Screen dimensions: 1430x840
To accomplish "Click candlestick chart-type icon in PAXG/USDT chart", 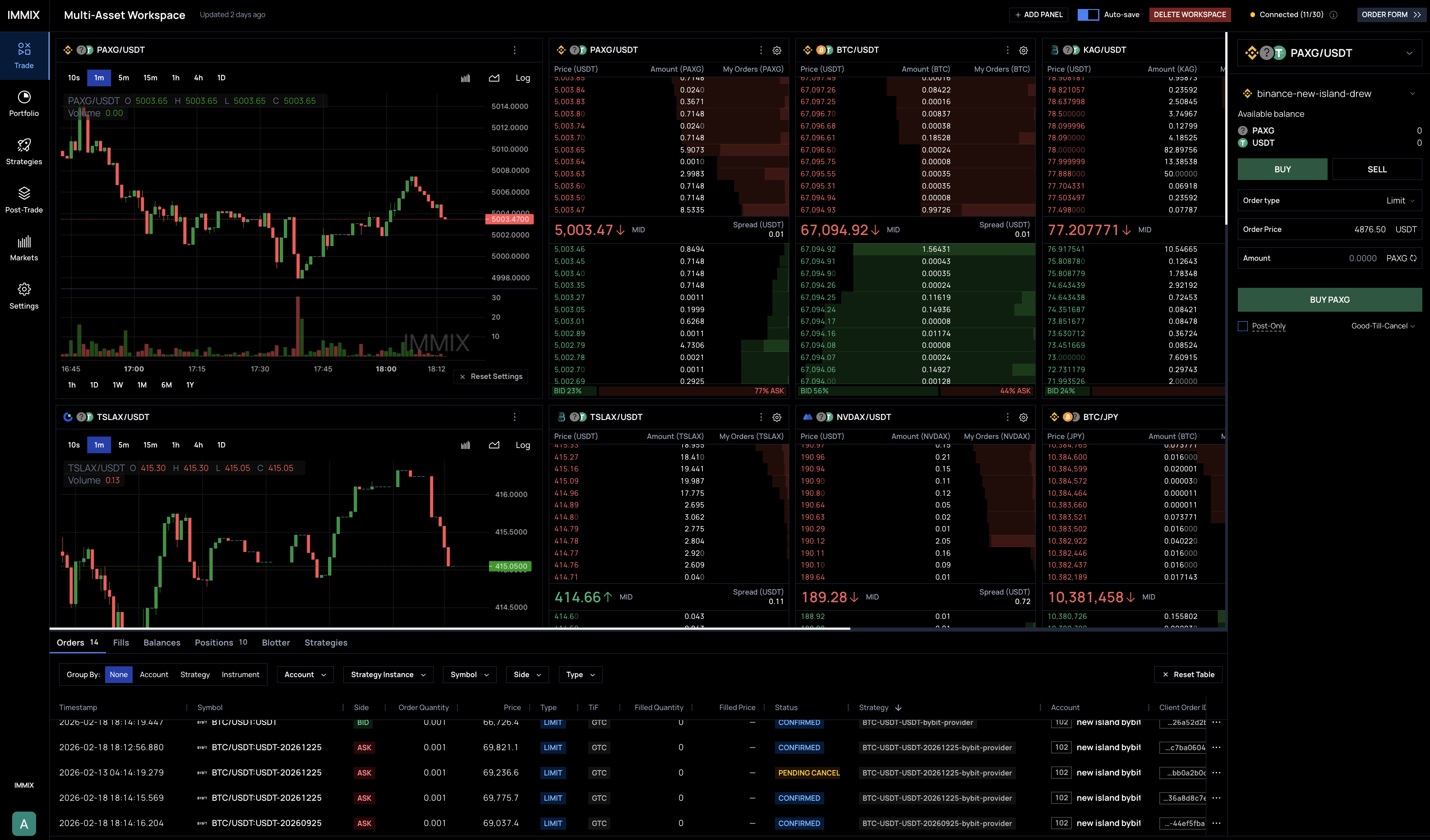I will (466, 78).
